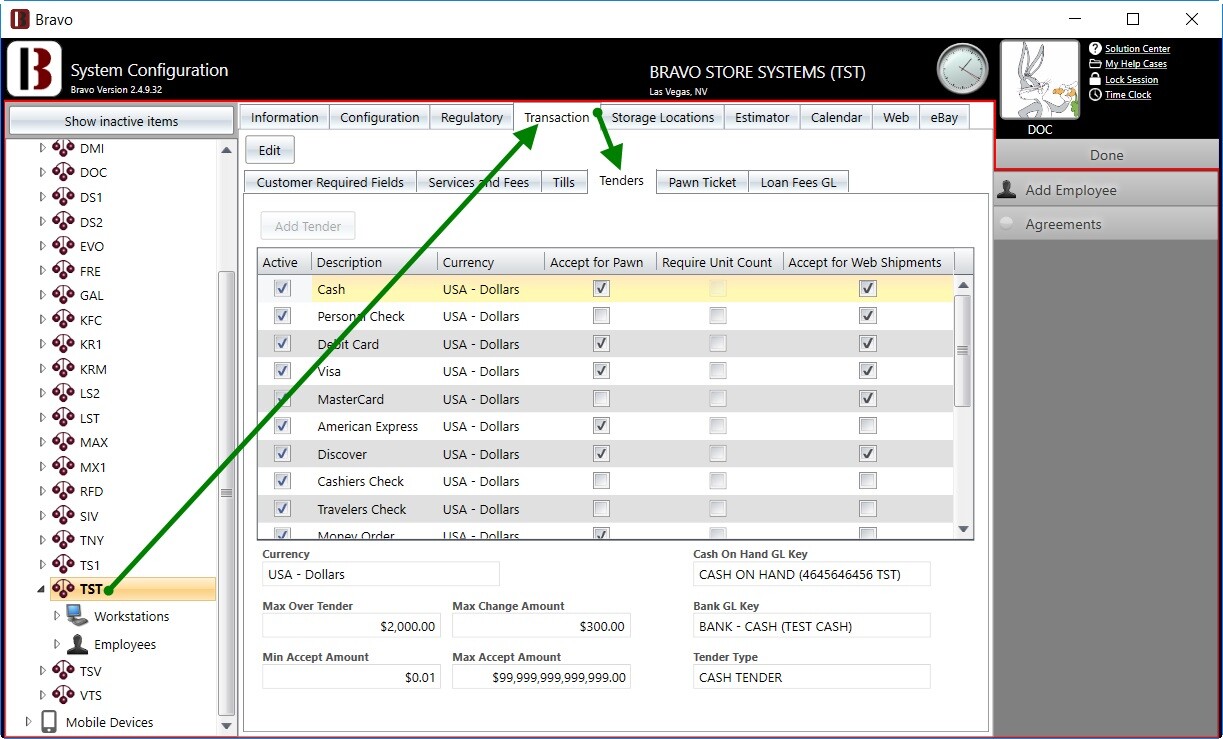Image resolution: width=1223 pixels, height=739 pixels.
Task: Click the Bravo logo in the header
Action: point(35,69)
